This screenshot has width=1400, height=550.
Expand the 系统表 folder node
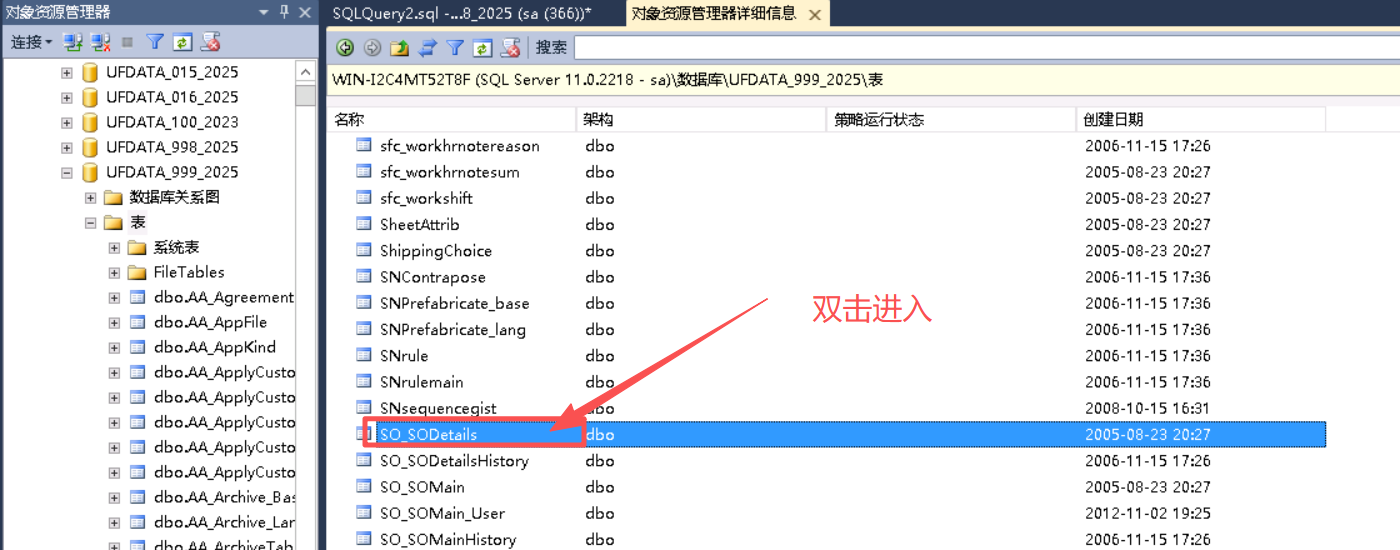click(114, 247)
